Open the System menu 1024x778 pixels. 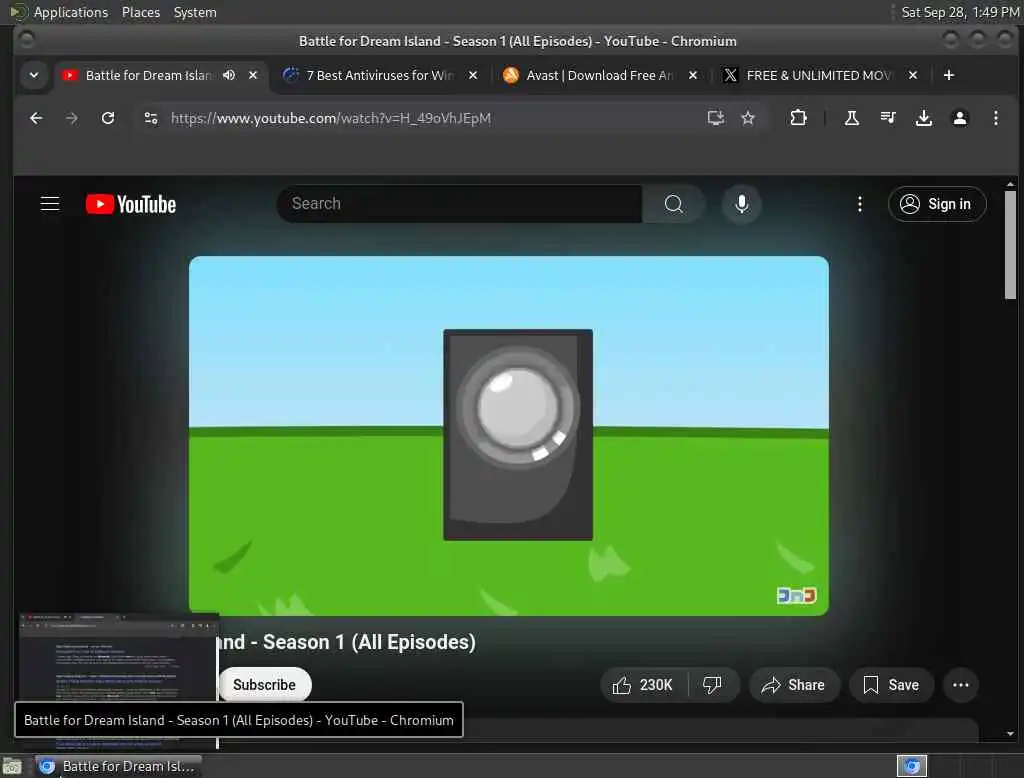[x=195, y=12]
